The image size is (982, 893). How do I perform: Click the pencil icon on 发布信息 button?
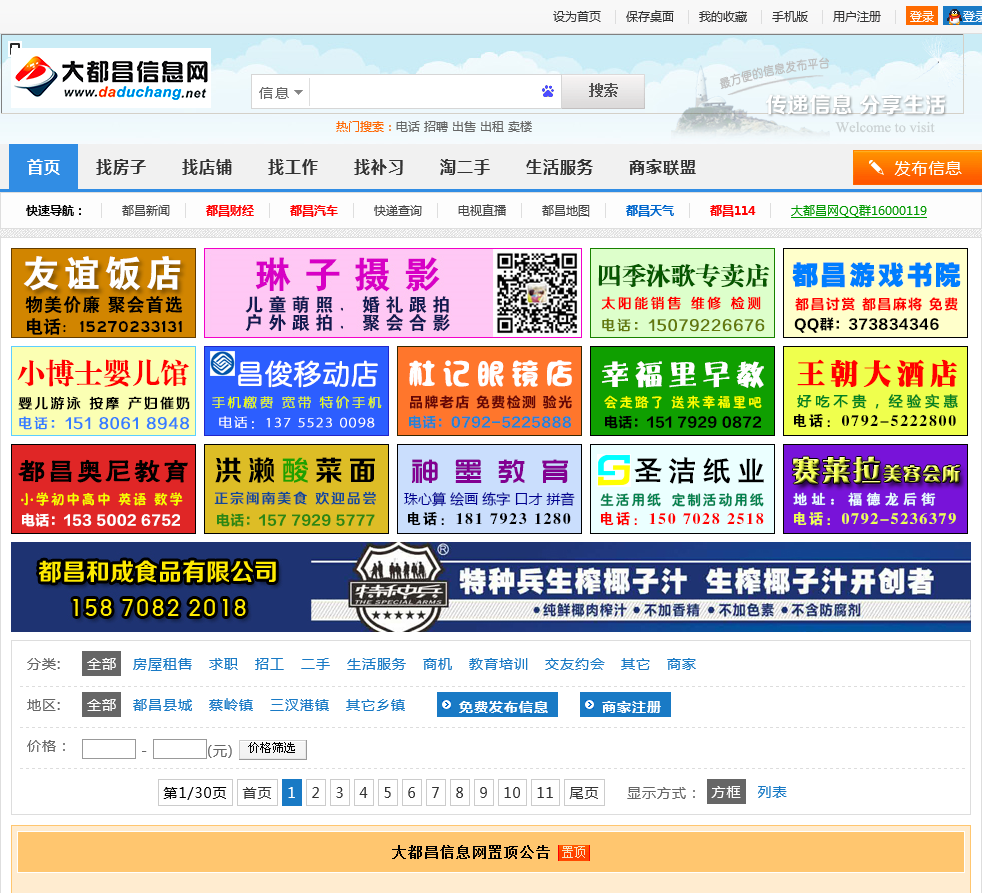coord(876,168)
